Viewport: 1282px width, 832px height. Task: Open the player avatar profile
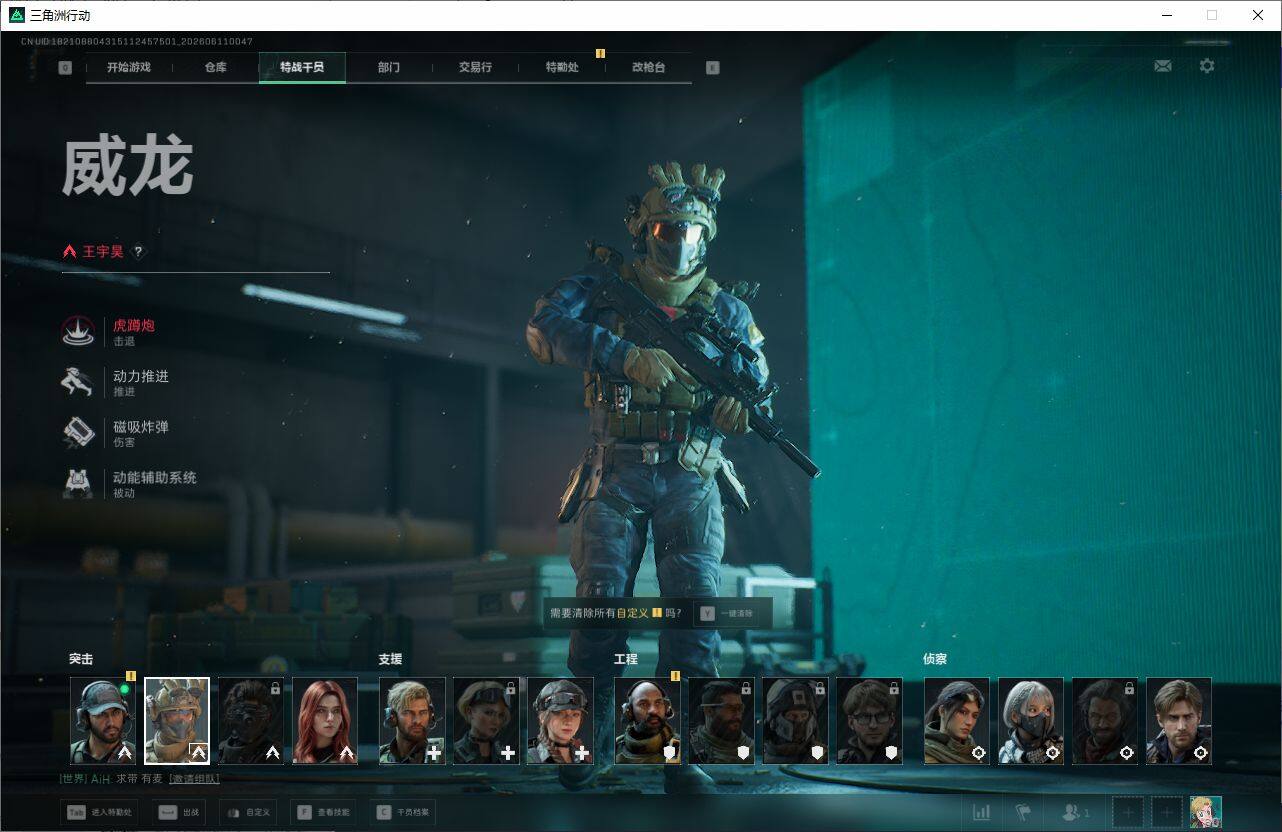[1206, 812]
